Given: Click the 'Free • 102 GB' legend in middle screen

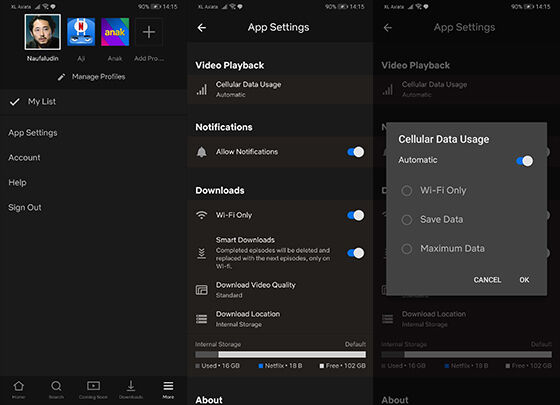Looking at the screenshot, I should [x=343, y=366].
